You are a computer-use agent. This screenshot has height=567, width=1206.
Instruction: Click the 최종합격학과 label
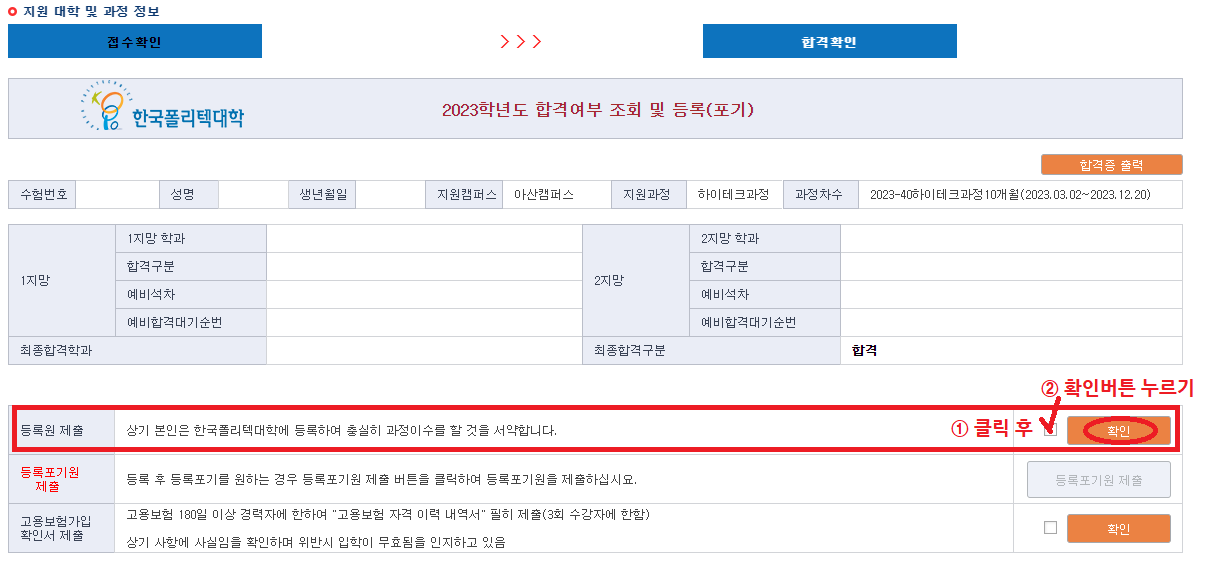coord(56,350)
